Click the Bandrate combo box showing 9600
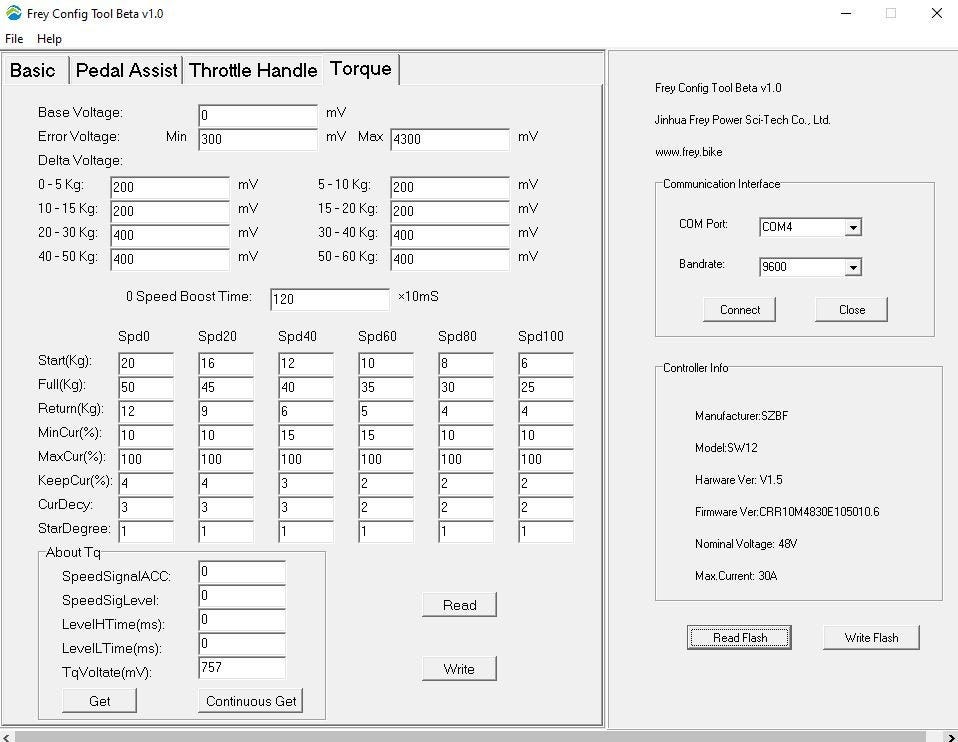The height and width of the screenshot is (742, 958). (810, 267)
